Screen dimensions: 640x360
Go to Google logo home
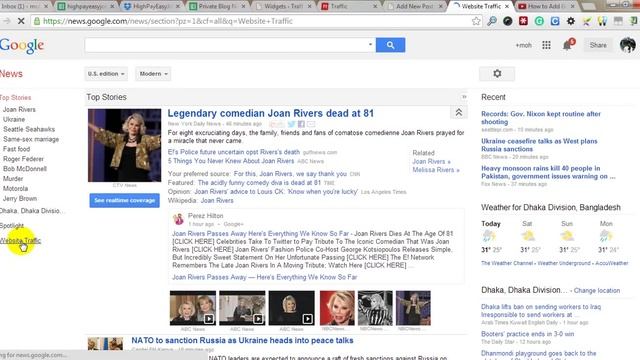(22, 46)
